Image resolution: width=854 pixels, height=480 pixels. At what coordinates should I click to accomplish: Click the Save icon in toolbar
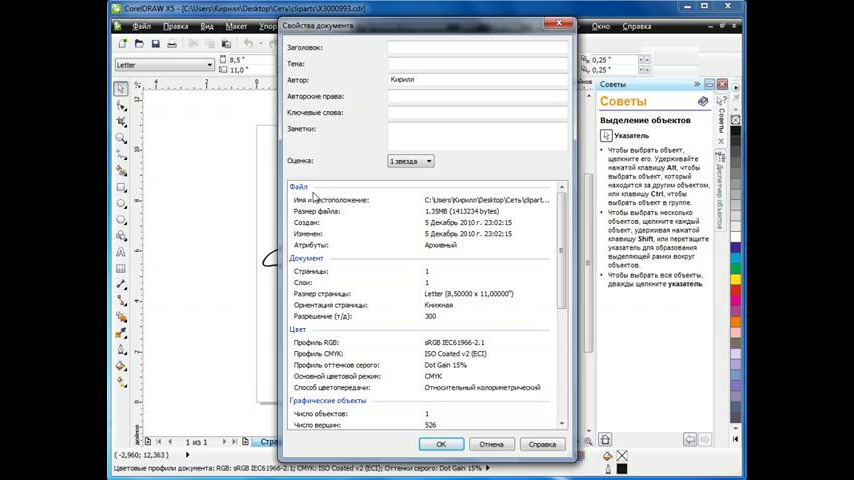155,44
